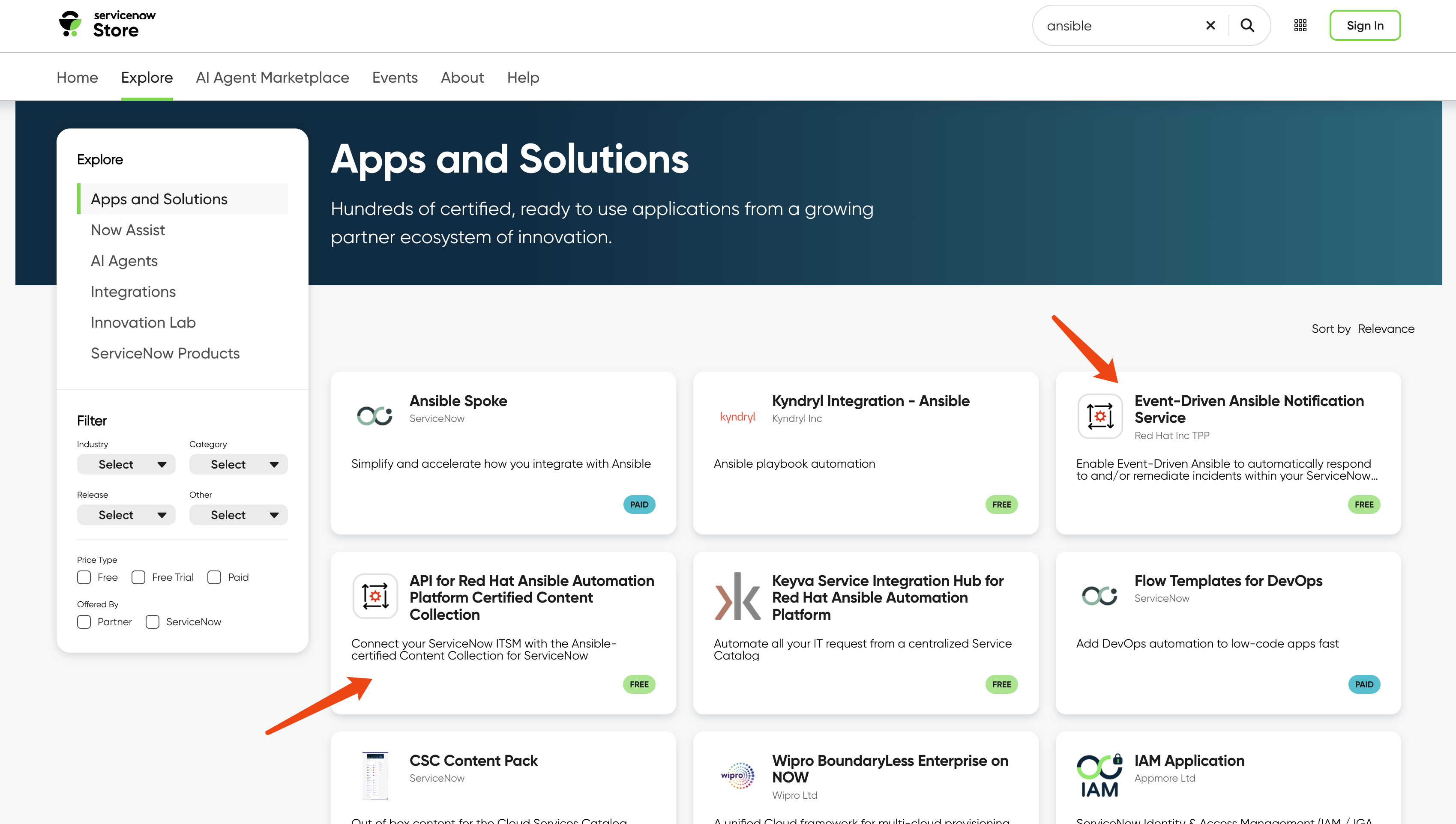Select Integrations in Explore sidebar

tap(133, 292)
